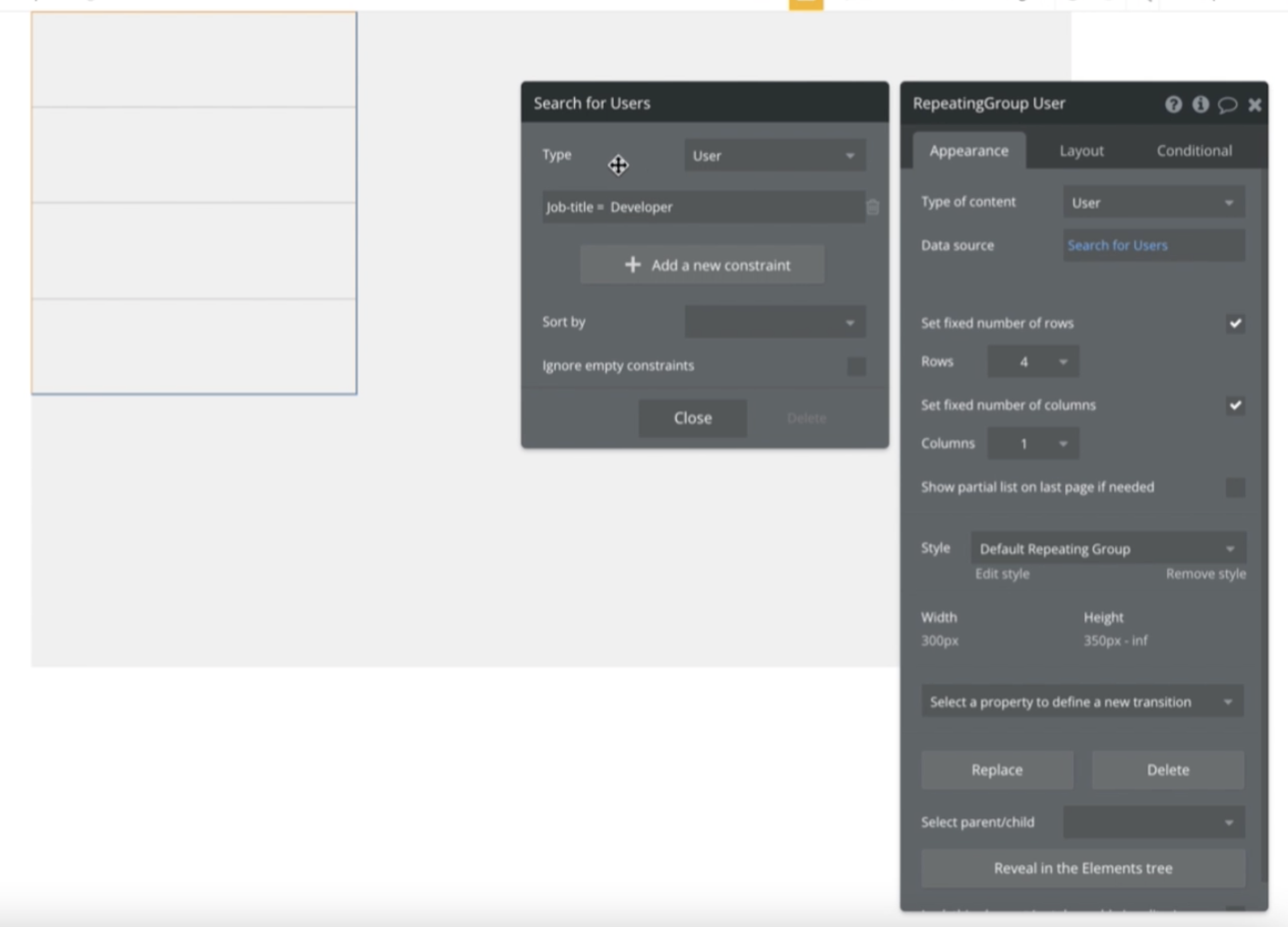Click the comment speech bubble icon
This screenshot has width=1288, height=927.
coord(1227,105)
